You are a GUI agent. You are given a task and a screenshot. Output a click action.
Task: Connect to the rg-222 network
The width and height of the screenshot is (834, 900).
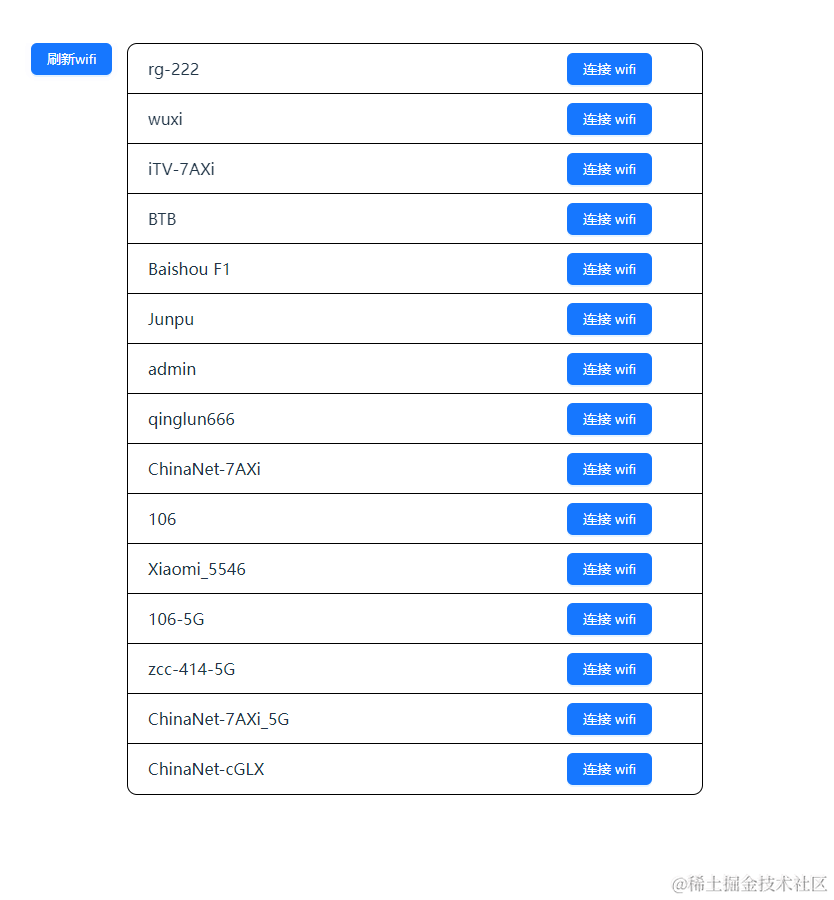coord(609,69)
